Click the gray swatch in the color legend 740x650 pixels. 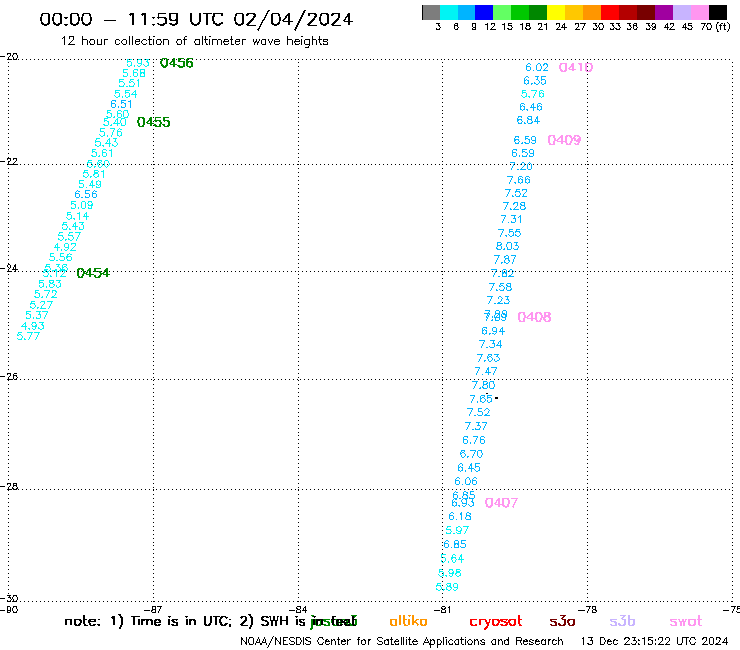431,12
